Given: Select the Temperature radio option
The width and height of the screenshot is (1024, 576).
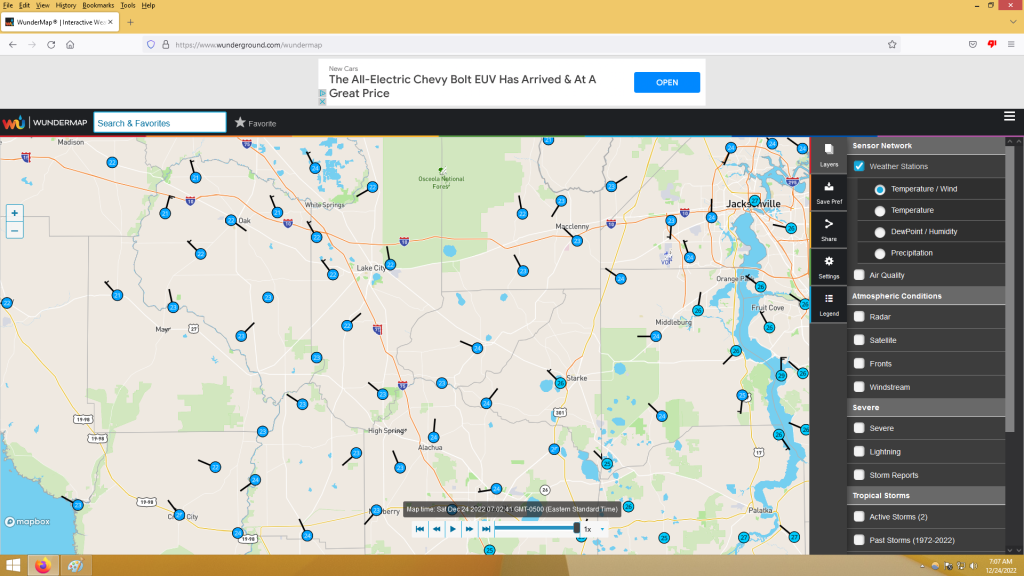Looking at the screenshot, I should point(880,211).
